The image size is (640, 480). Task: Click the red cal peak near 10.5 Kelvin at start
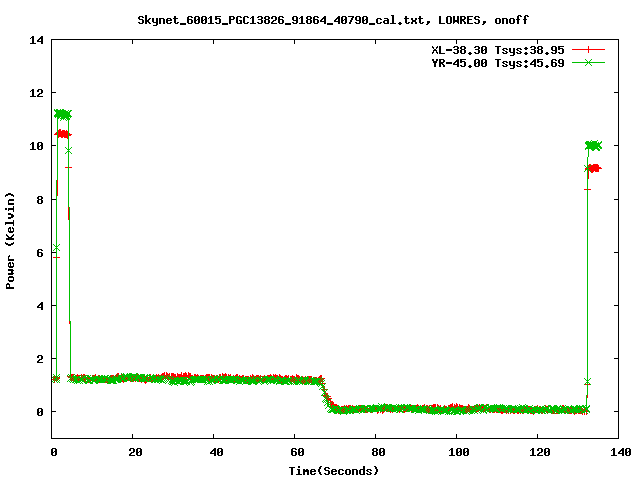pos(63,134)
